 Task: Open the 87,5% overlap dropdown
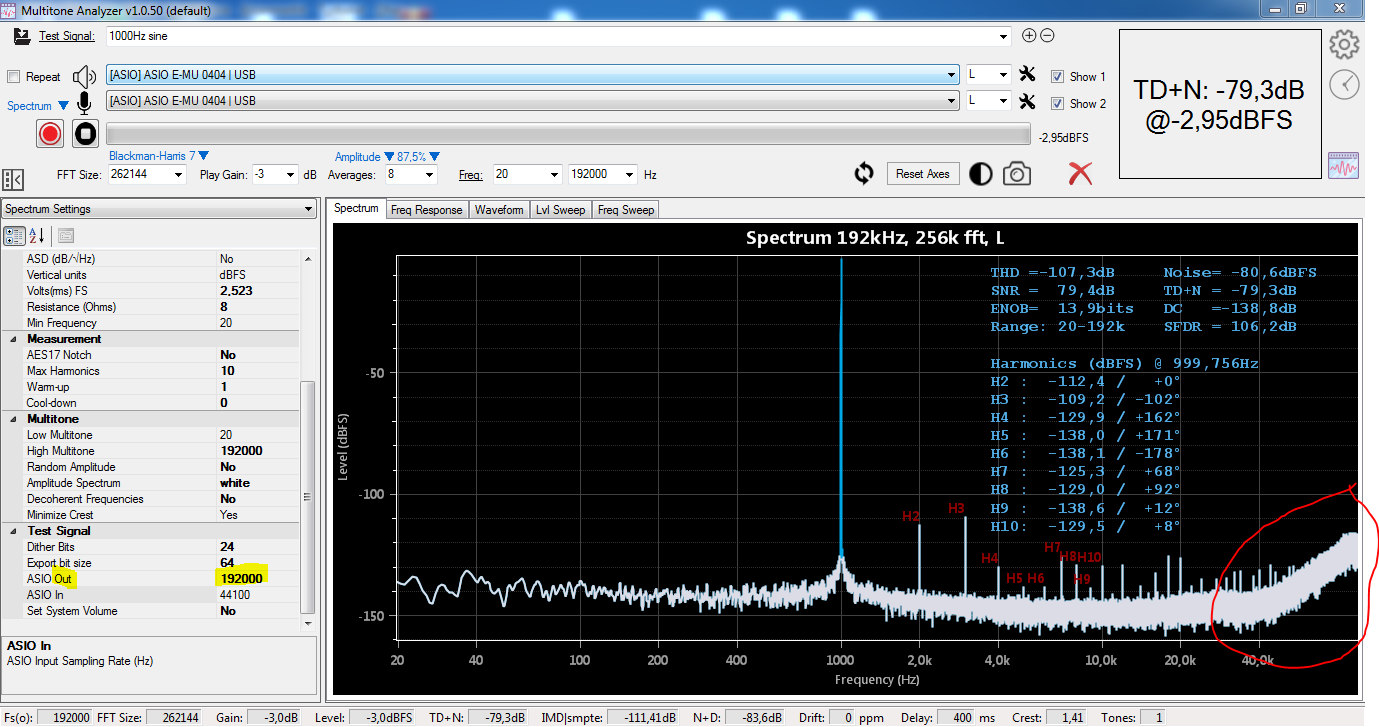418,157
